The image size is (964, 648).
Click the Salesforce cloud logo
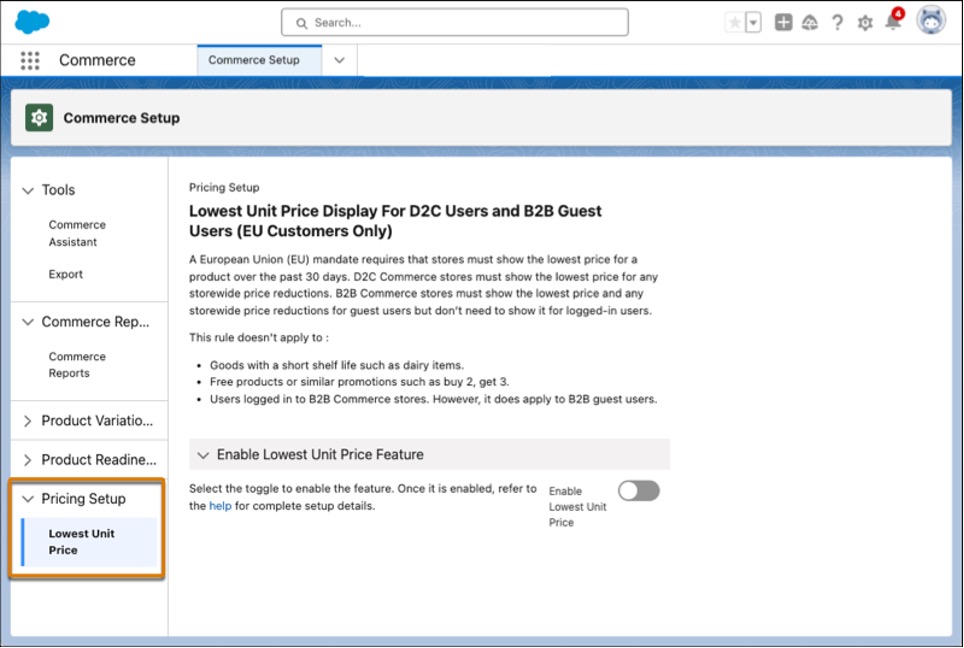32,22
